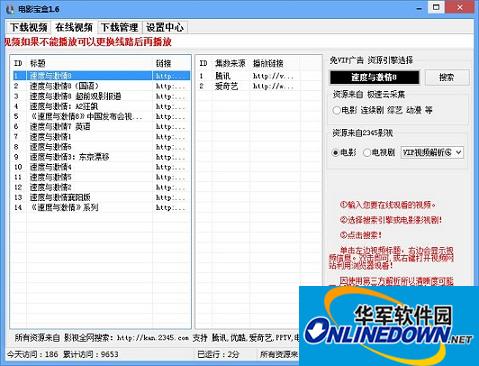Click 已运行：2分 status entry
The height and width of the screenshot is (366, 479).
click(218, 354)
